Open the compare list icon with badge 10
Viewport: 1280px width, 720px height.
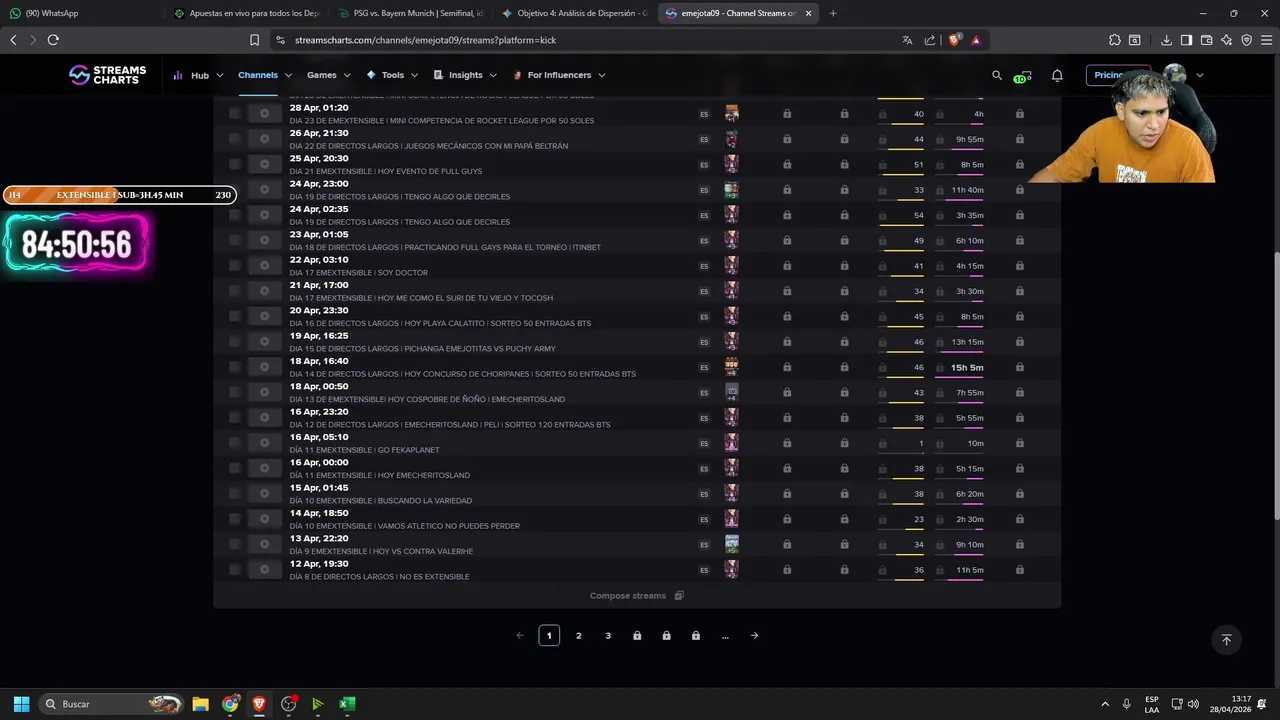click(x=1022, y=76)
